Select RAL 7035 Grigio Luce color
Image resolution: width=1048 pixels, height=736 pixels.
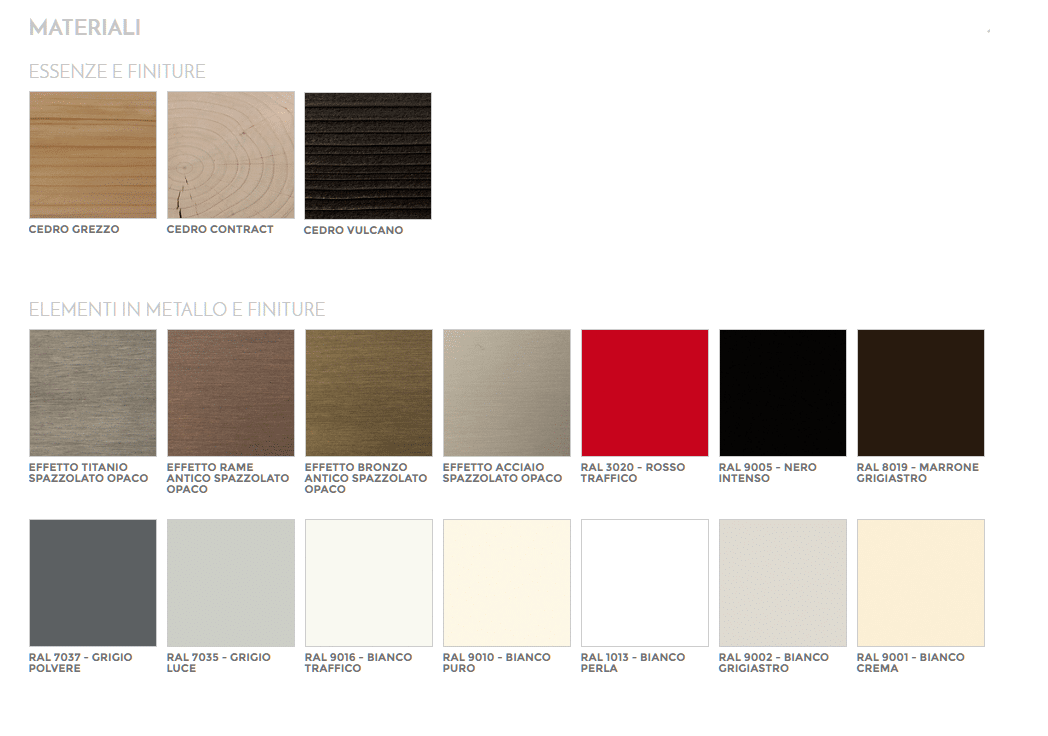[x=231, y=583]
